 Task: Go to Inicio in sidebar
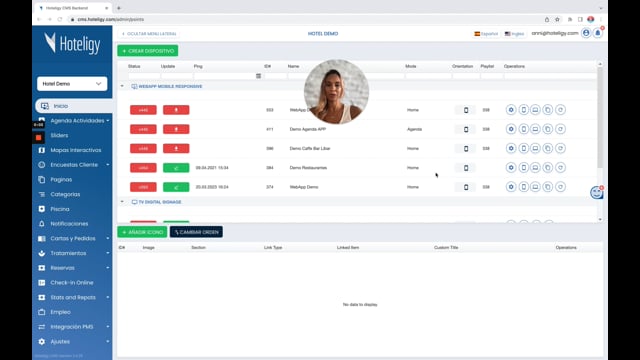pyautogui.click(x=73, y=106)
